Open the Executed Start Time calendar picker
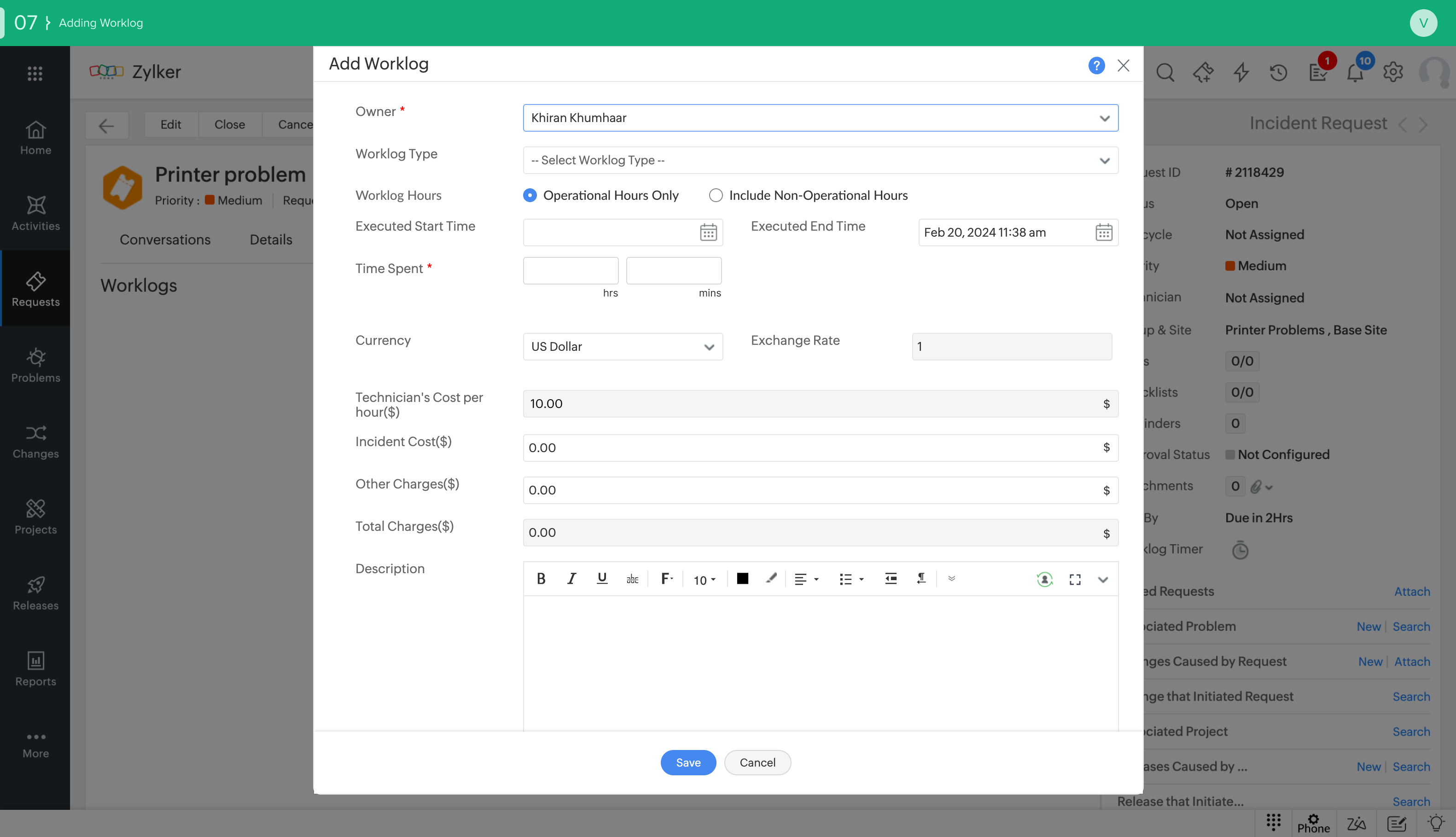This screenshot has height=837, width=1456. [708, 232]
